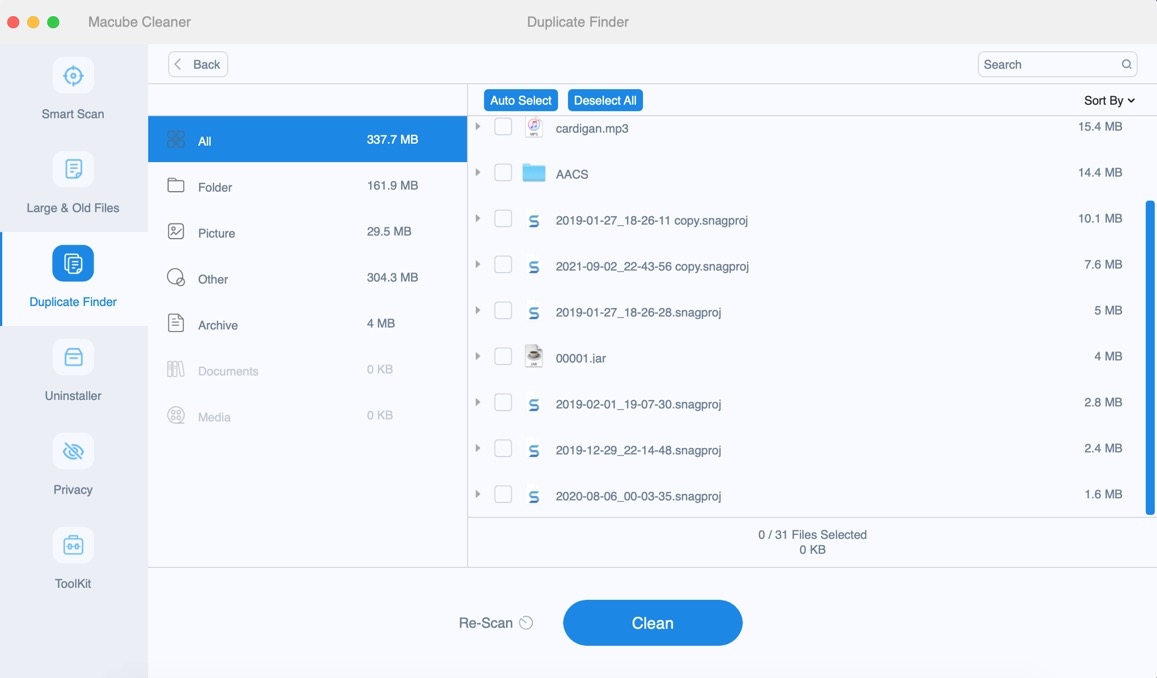Click icon of 2019-02-01_19-07-30.snagproj

point(533,404)
